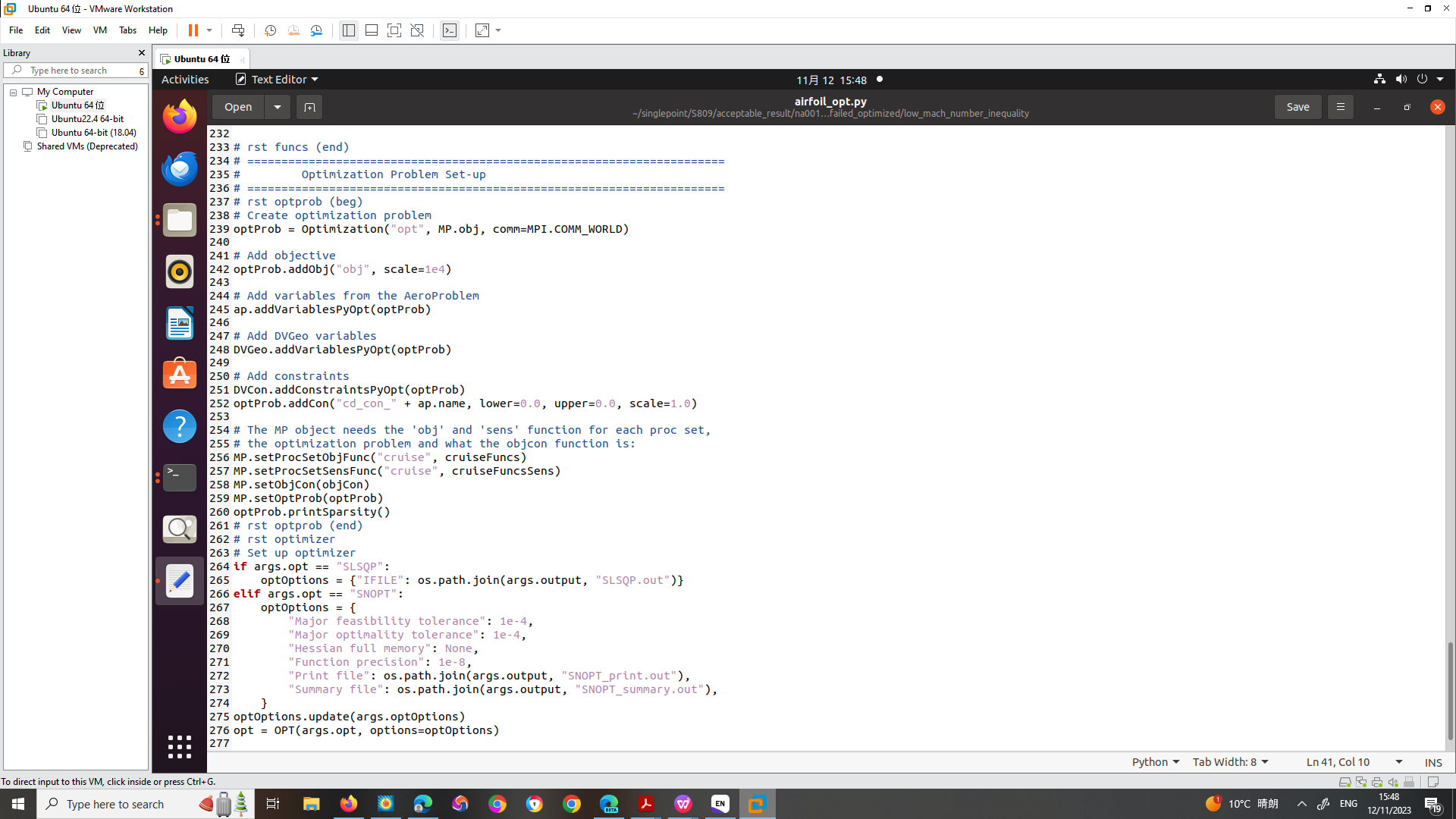The image size is (1456, 819).
Task: Take a new snapshot of the VM
Action: click(271, 30)
